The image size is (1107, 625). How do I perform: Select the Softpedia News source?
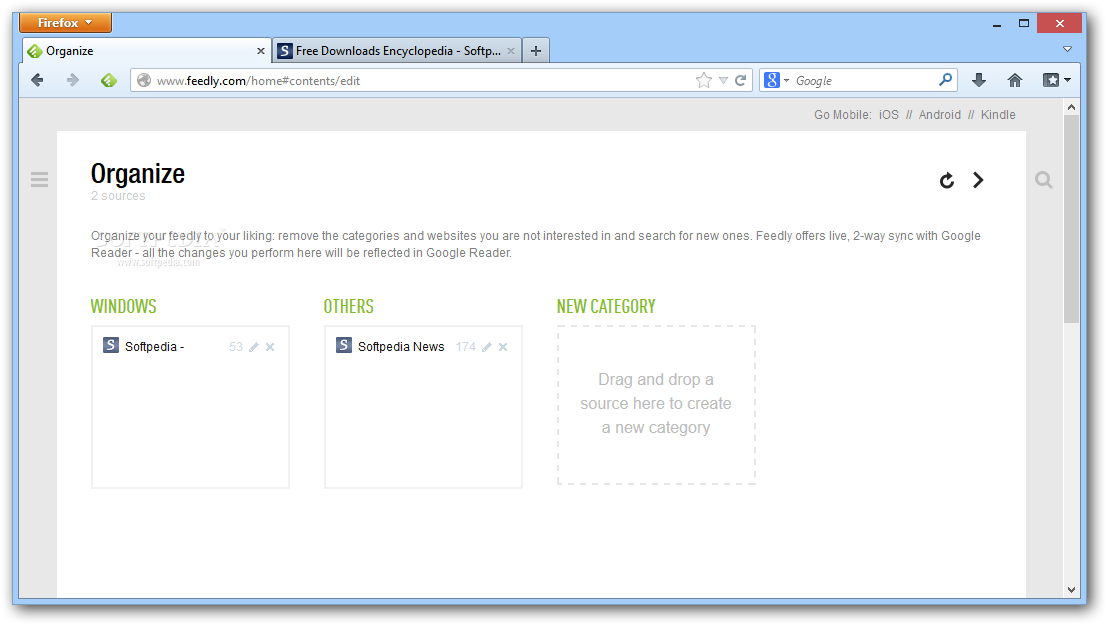(401, 347)
